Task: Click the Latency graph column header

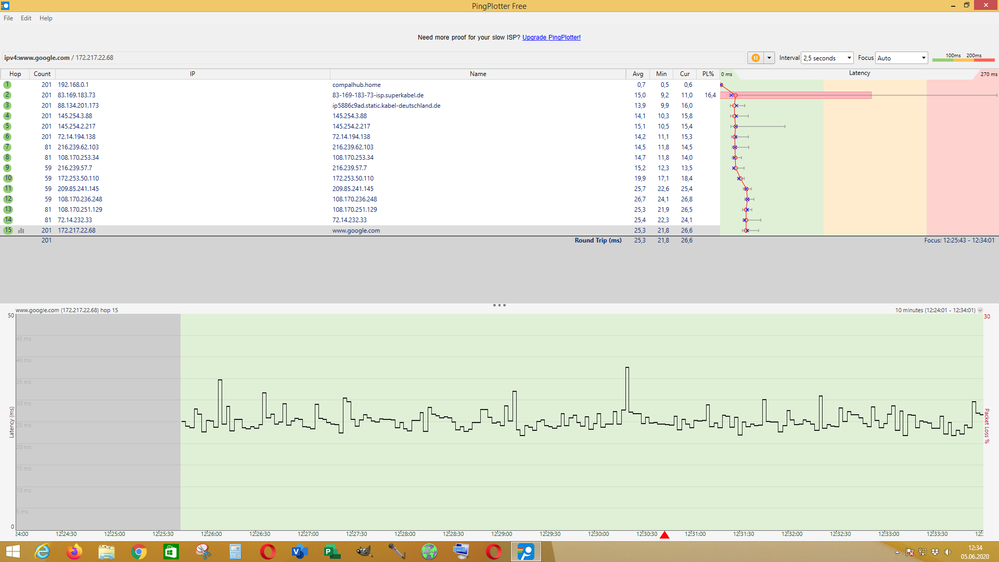Action: click(x=859, y=73)
